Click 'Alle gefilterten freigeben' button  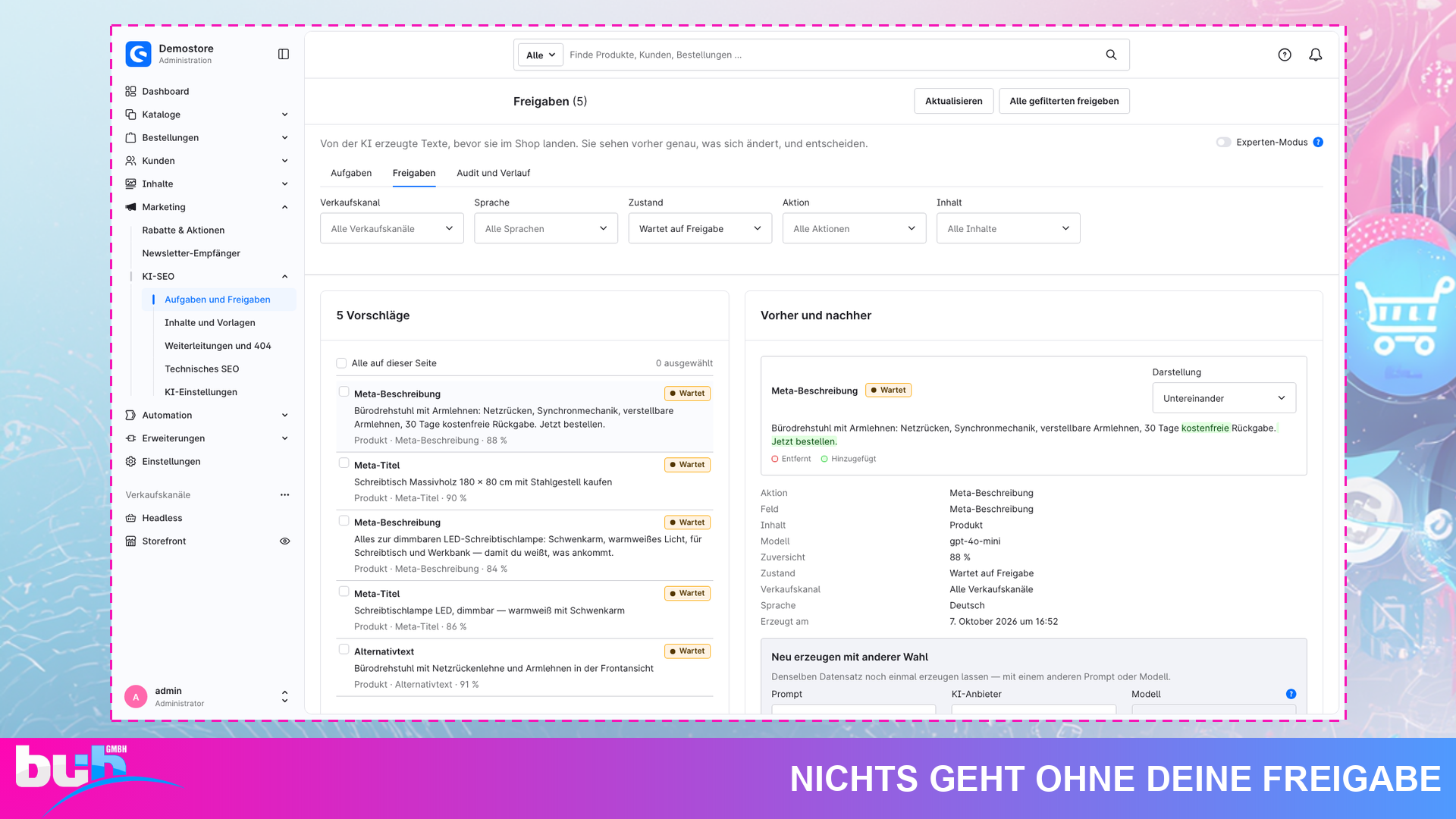point(1064,101)
